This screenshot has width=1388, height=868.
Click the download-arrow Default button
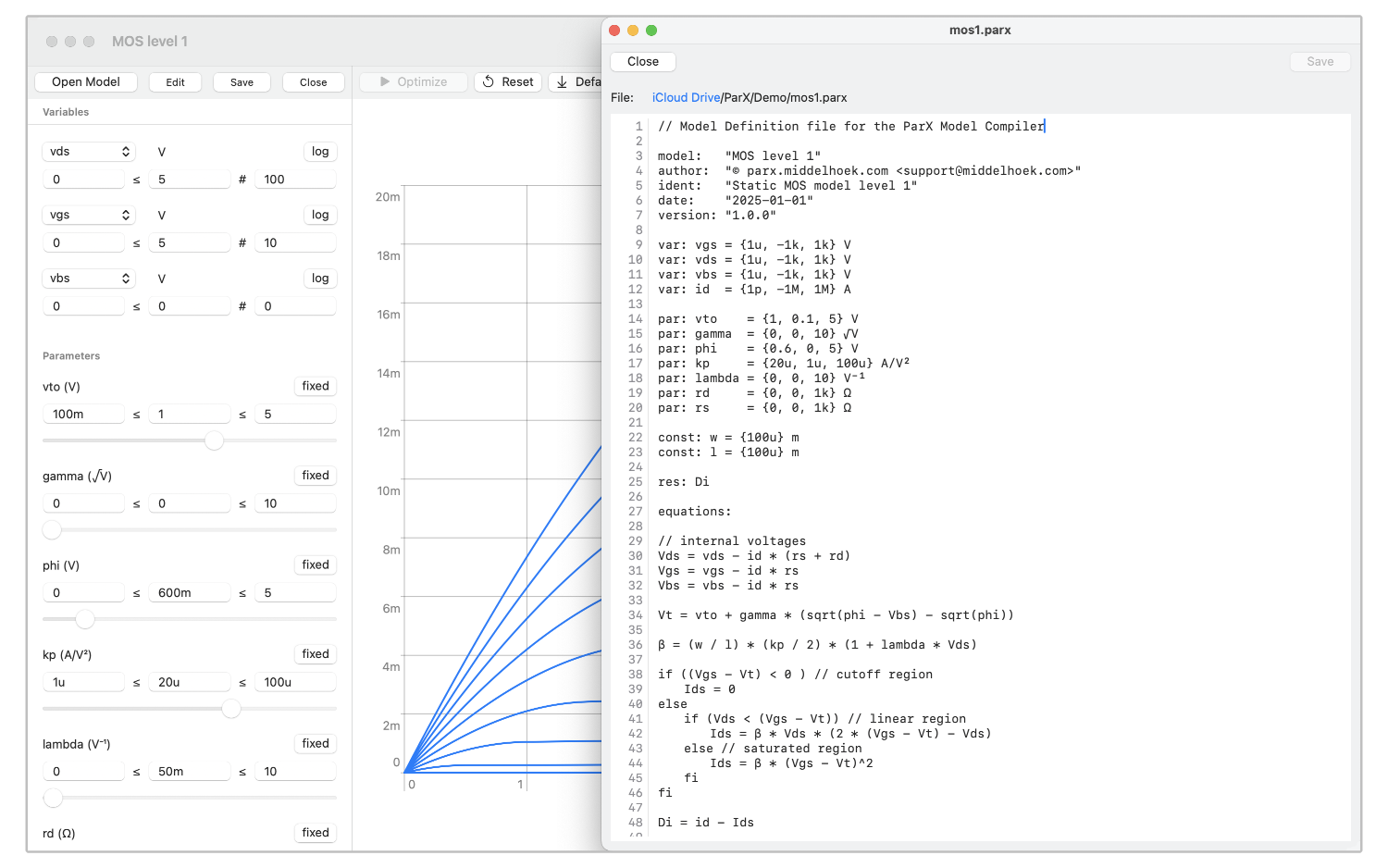click(x=576, y=82)
